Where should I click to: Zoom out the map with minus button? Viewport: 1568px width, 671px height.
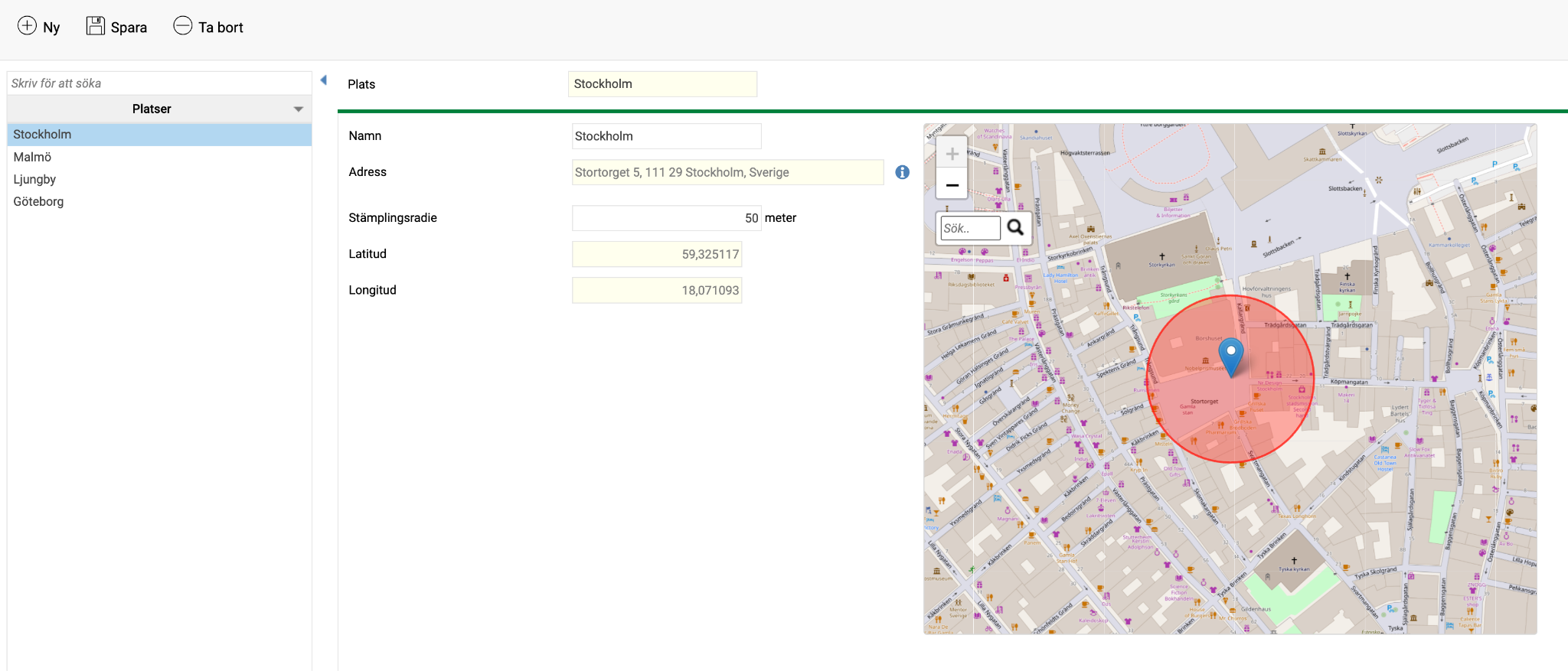point(952,185)
